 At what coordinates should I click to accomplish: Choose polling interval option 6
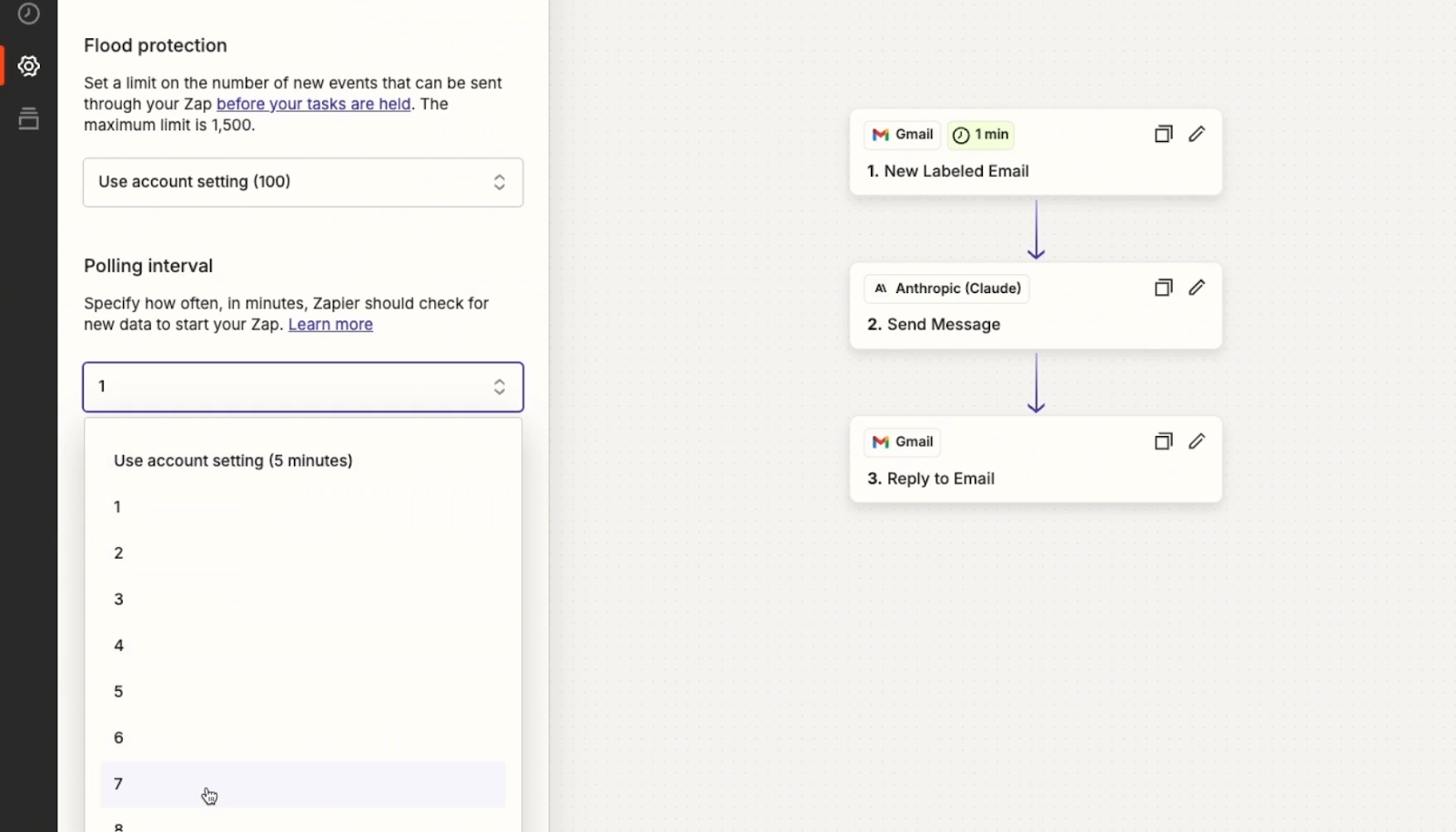(303, 737)
